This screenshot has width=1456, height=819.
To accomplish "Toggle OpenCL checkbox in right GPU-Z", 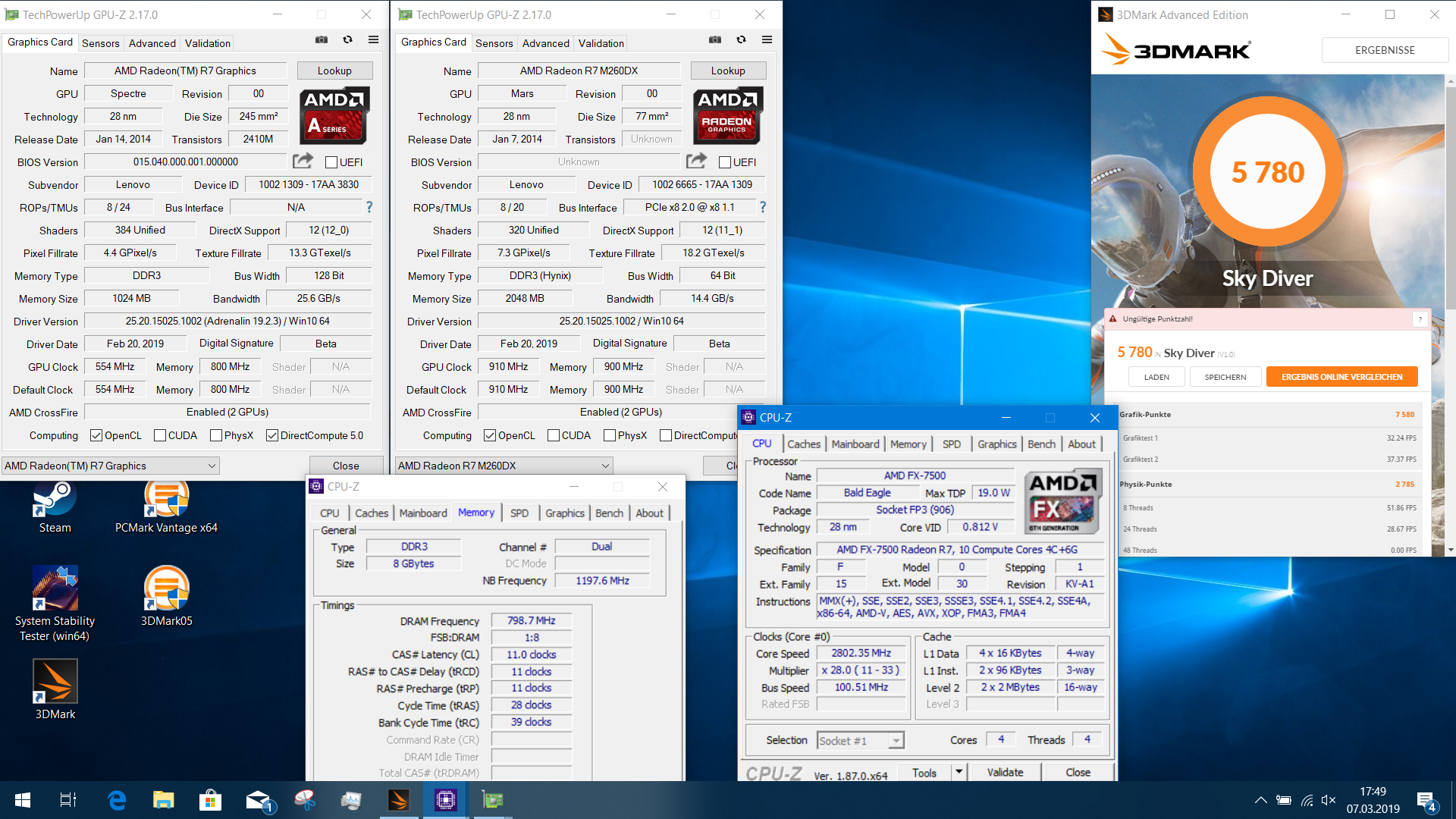I will point(490,435).
